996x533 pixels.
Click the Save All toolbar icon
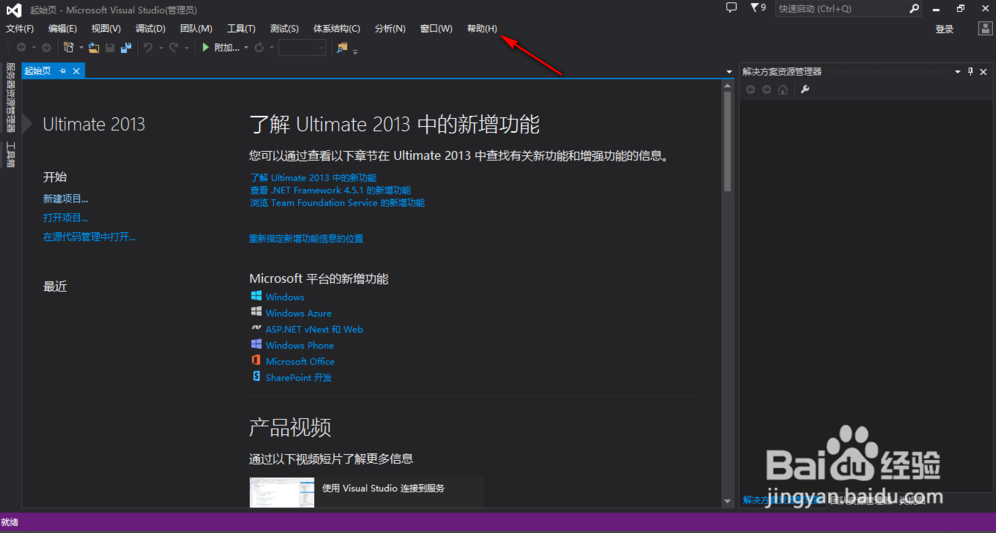pyautogui.click(x=126, y=47)
